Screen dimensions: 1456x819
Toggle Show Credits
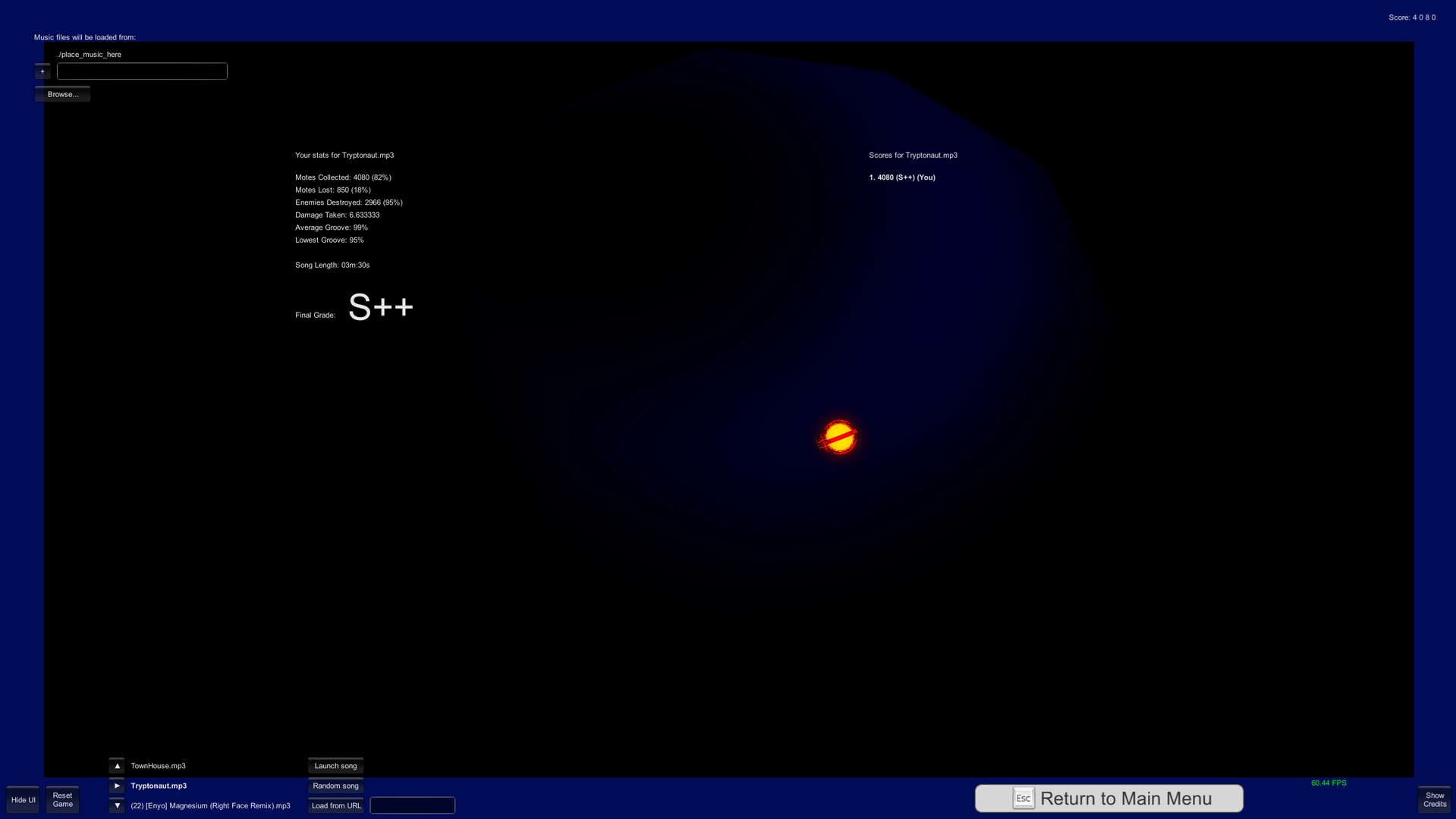tap(1434, 799)
